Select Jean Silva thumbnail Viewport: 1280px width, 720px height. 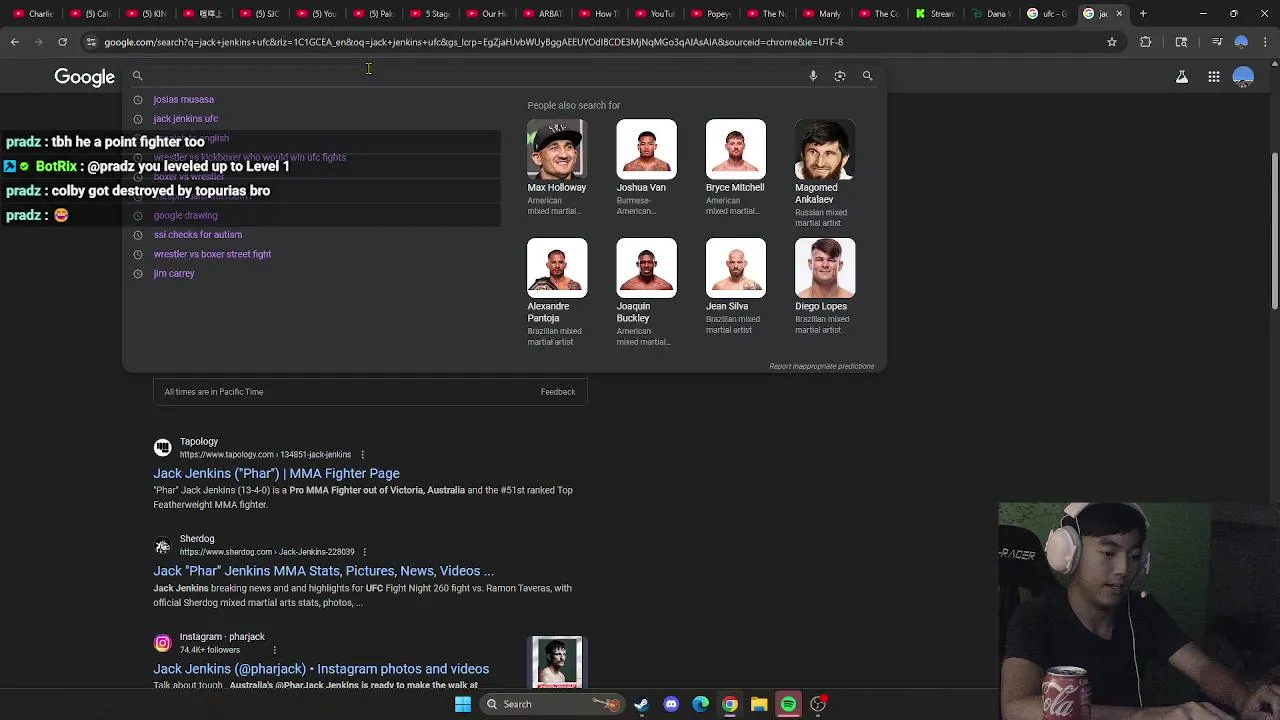click(x=735, y=268)
